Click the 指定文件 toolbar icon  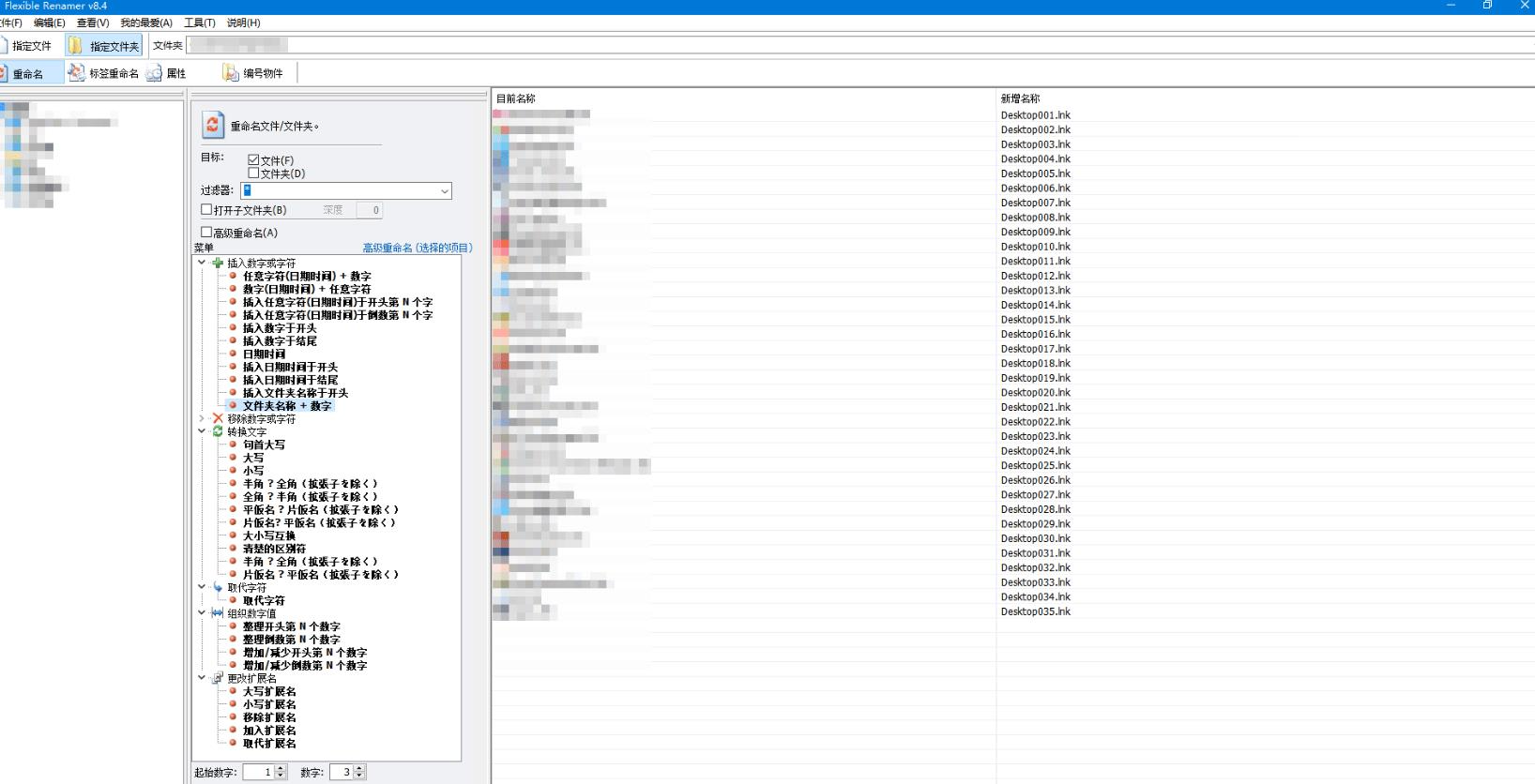pyautogui.click(x=3, y=45)
